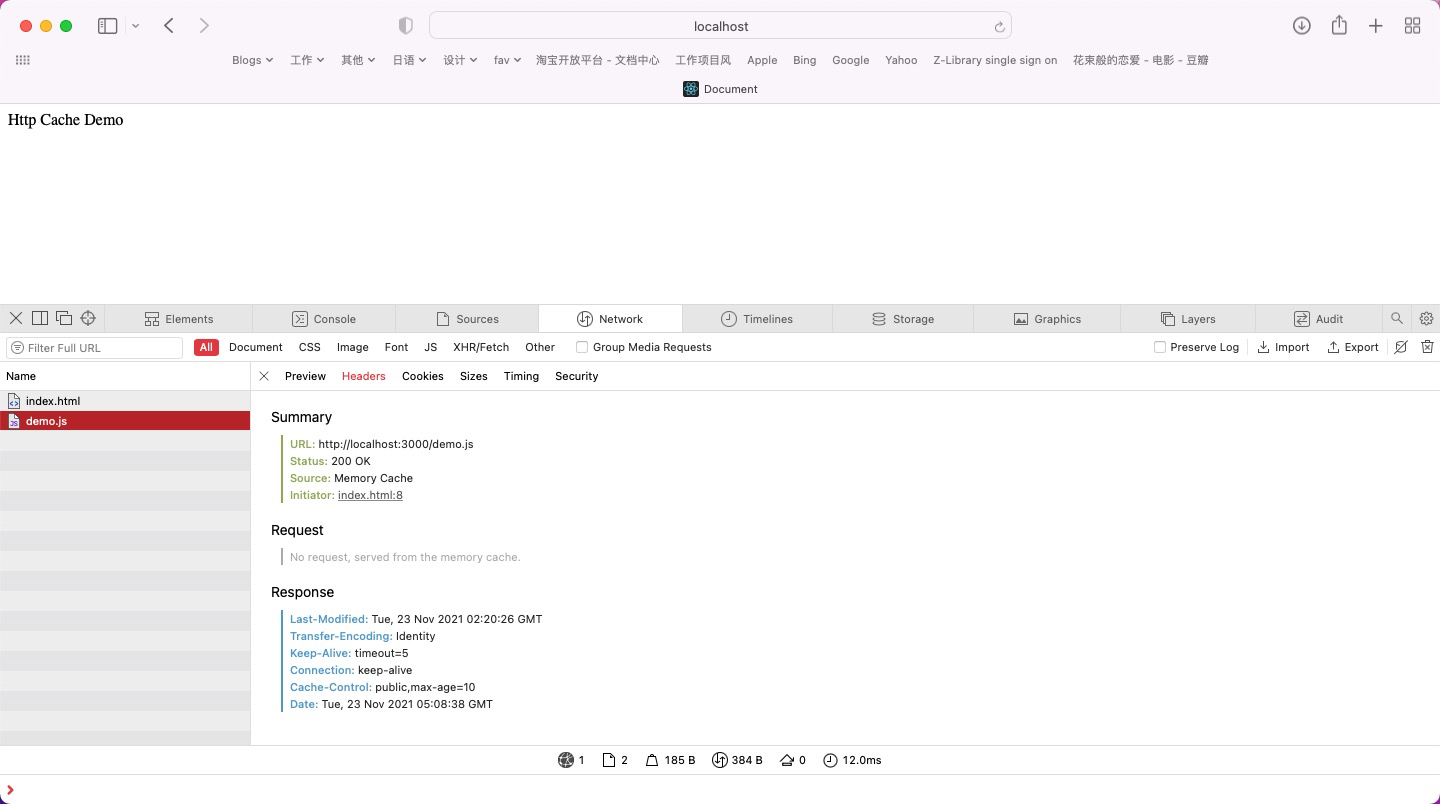Screen dimensions: 1440x804
Task: Show tab overview grid
Action: pyautogui.click(x=1413, y=26)
